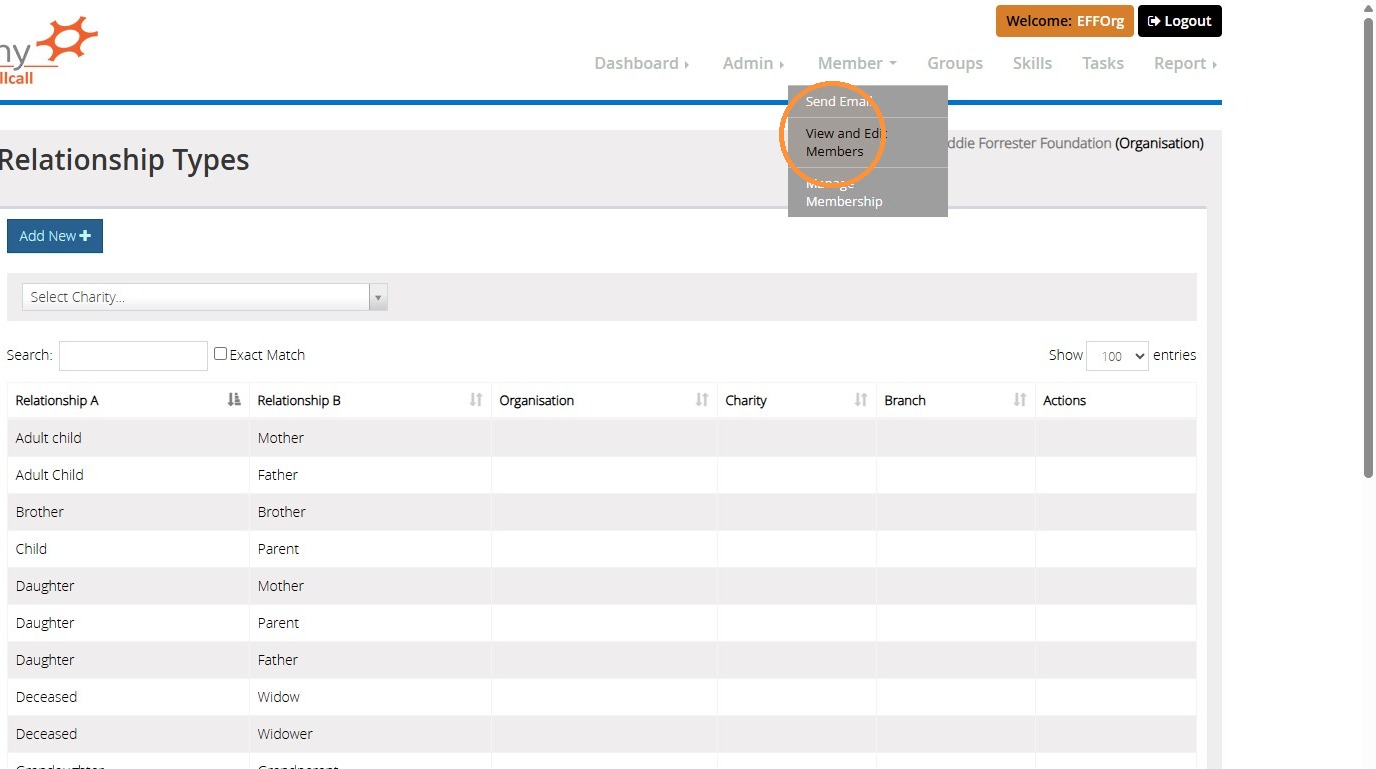
Task: Click the Widower cell
Action: (x=370, y=734)
